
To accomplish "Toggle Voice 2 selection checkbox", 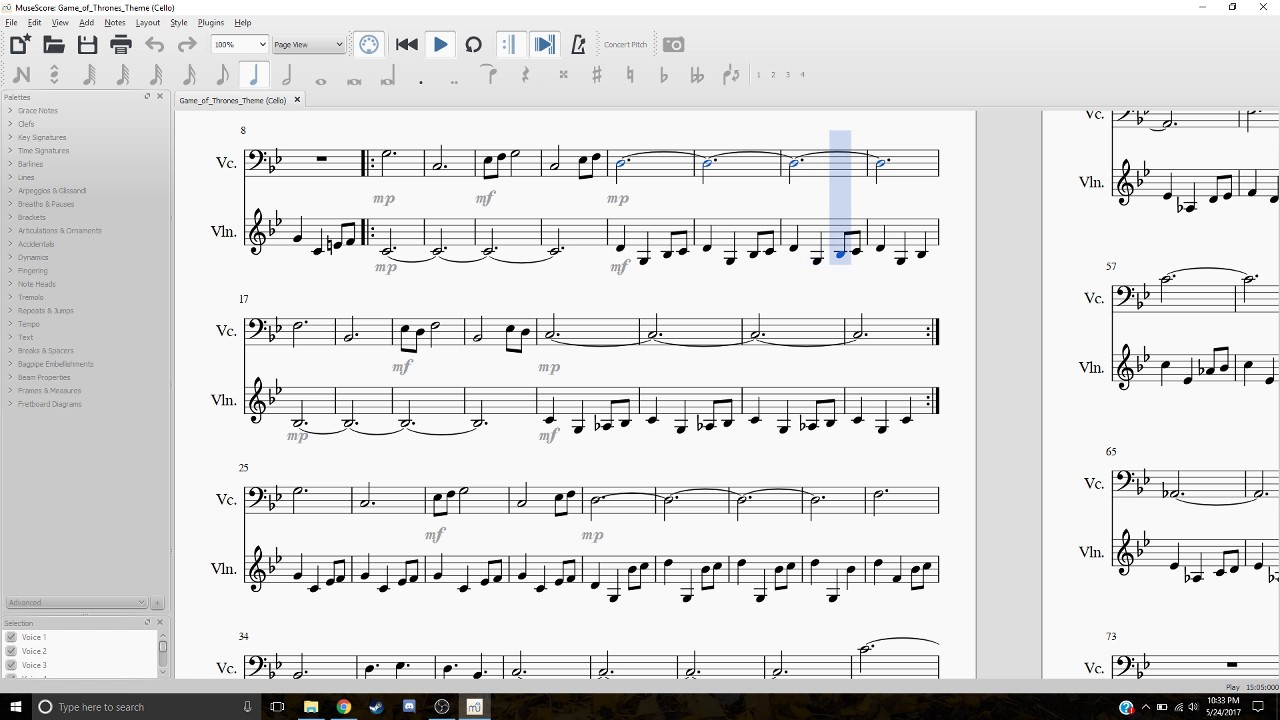I will coord(11,651).
